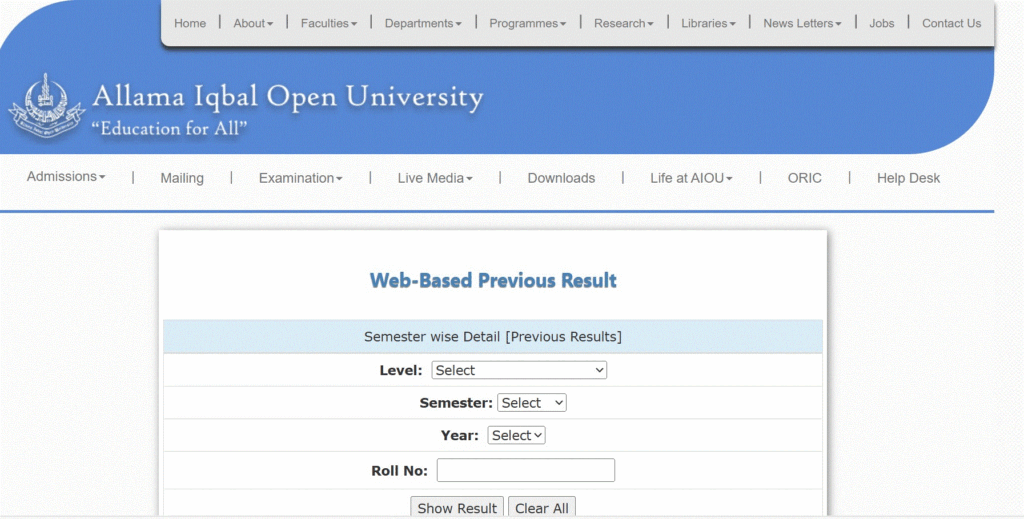Open the News Letters dropdown
1024x519 pixels.
803,24
